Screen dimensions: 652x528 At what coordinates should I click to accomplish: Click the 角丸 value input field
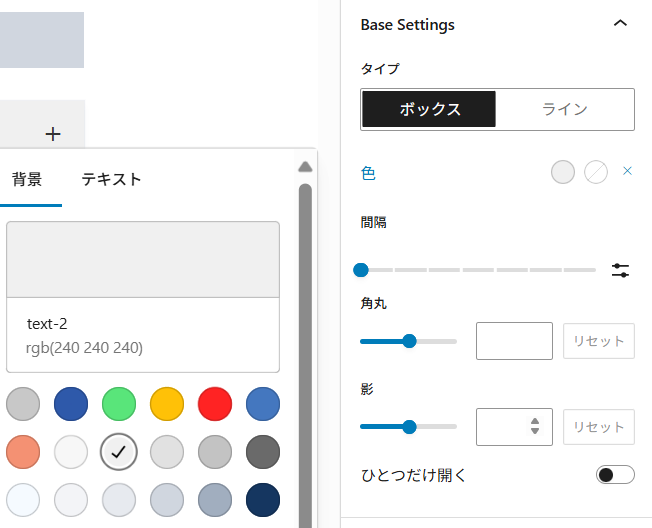click(514, 341)
